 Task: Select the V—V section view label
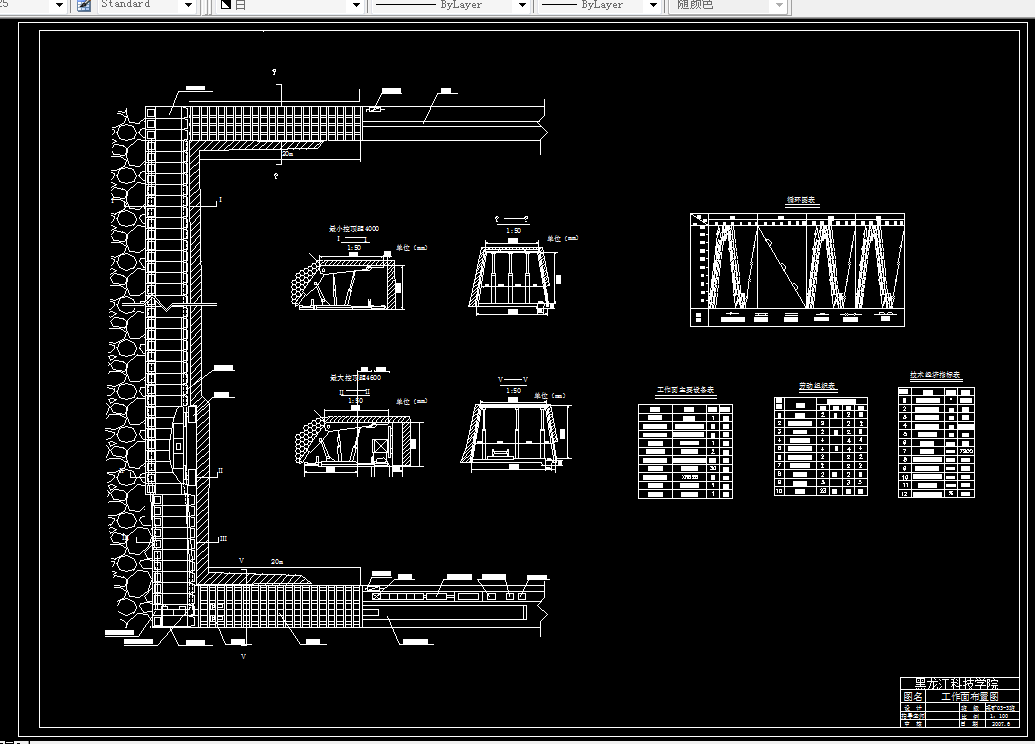point(513,380)
